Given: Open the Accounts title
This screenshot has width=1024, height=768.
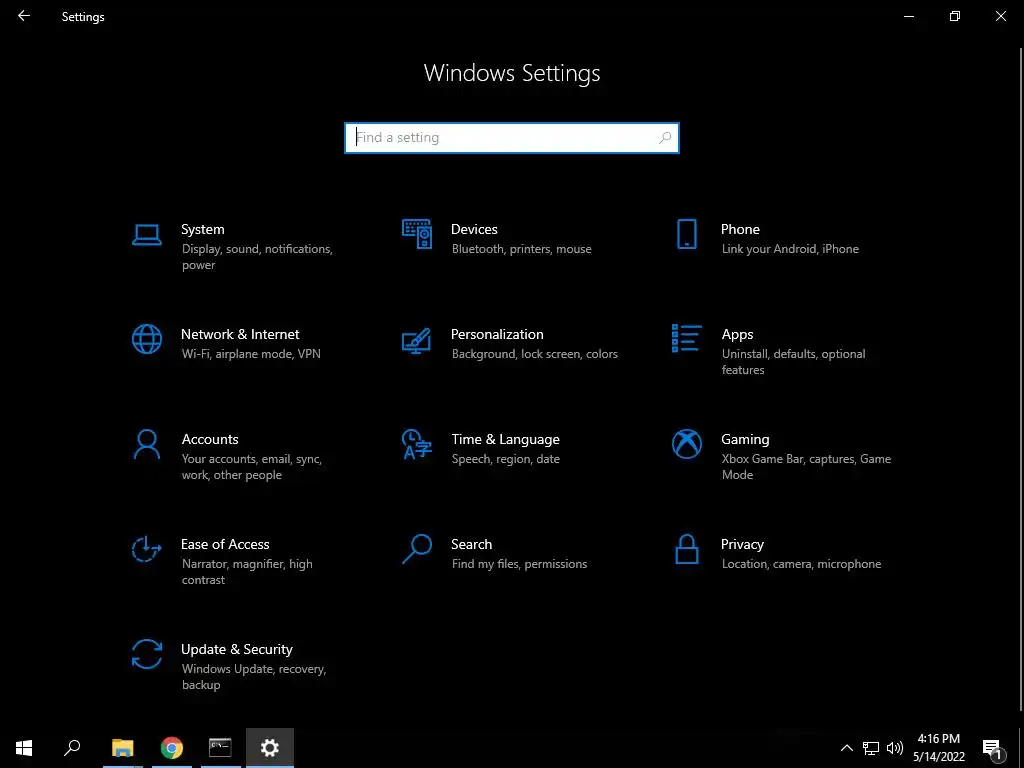Looking at the screenshot, I should tap(210, 440).
